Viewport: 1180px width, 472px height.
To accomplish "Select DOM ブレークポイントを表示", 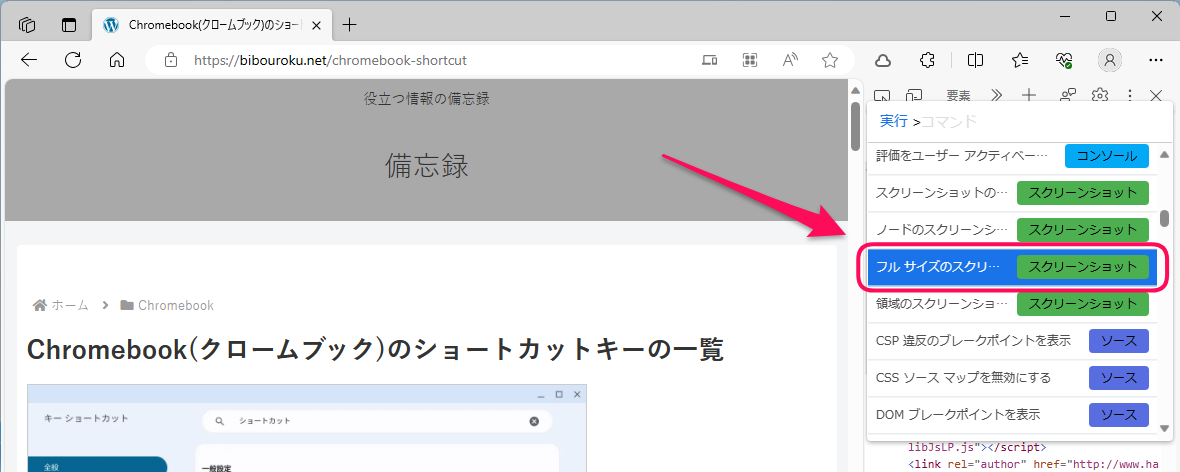I will [x=1011, y=415].
